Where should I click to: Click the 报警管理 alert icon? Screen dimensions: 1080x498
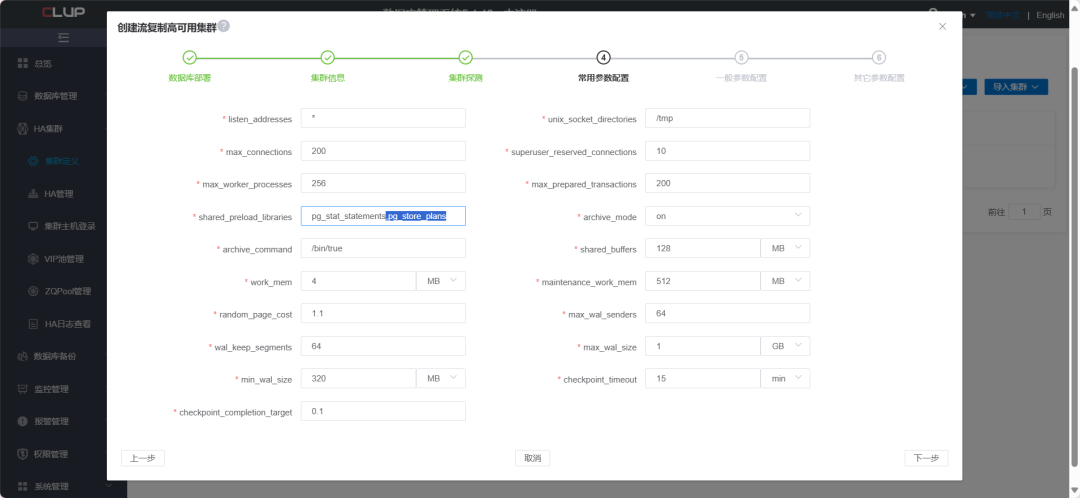tap(23, 422)
